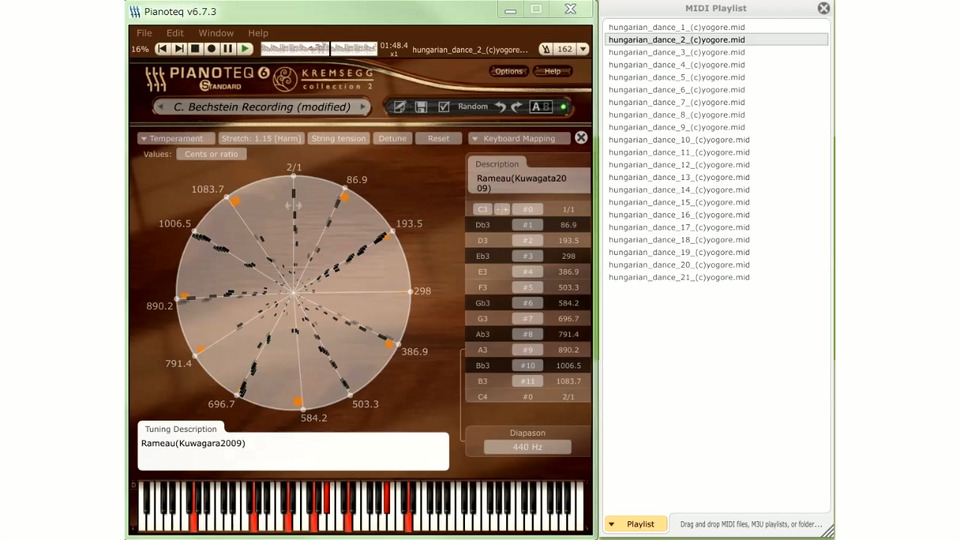Viewport: 960px width, 540px height.
Task: Stop MIDI playback
Action: [195, 49]
